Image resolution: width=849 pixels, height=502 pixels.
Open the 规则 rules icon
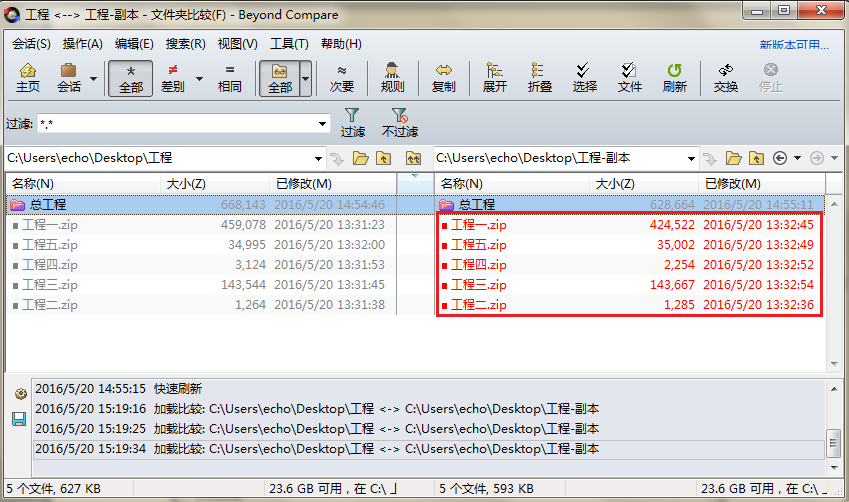click(x=392, y=79)
